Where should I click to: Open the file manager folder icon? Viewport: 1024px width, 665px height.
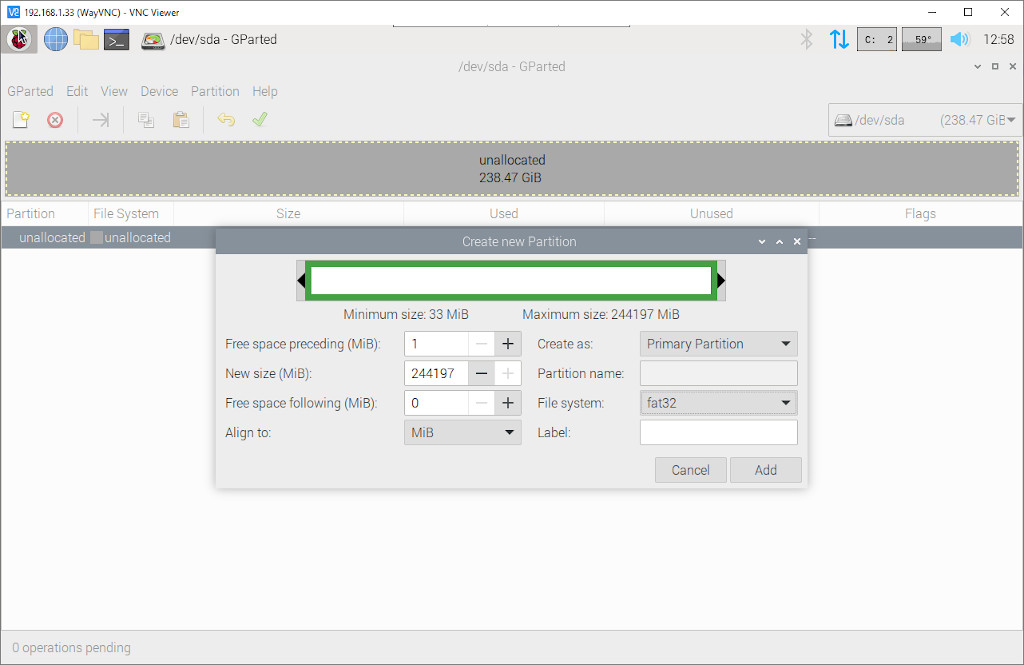point(86,39)
